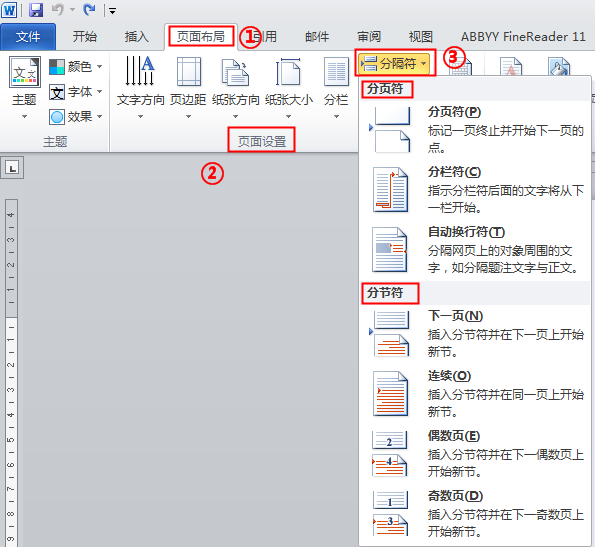Click the 分隔符 breaks button
This screenshot has height=547, width=595.
(x=395, y=63)
